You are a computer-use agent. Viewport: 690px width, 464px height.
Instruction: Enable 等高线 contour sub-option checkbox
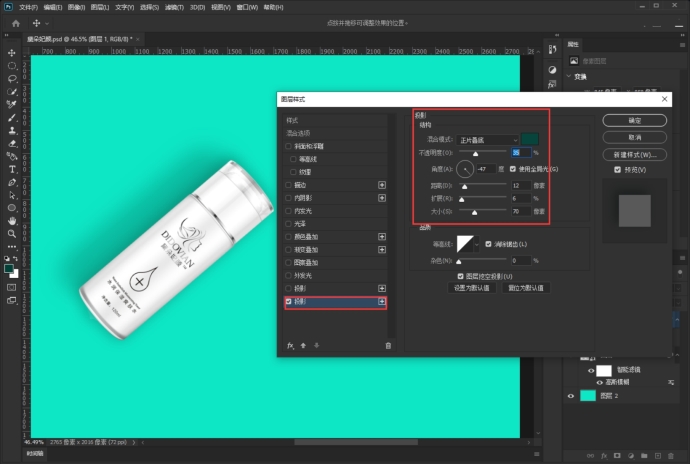pos(294,159)
